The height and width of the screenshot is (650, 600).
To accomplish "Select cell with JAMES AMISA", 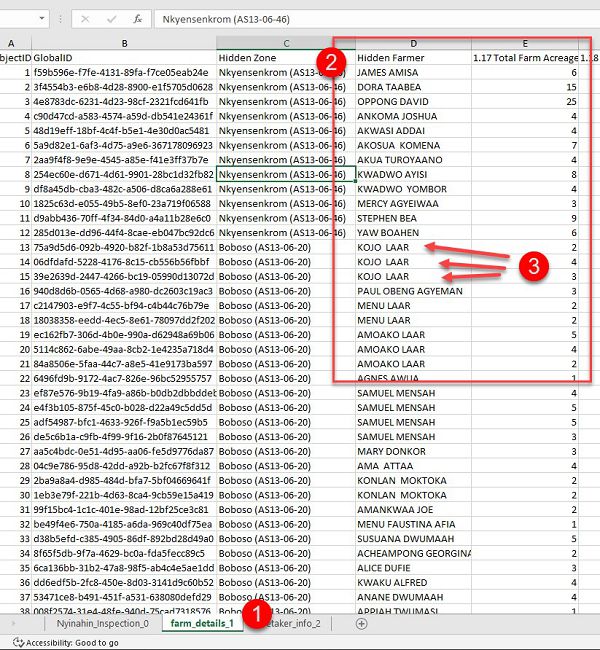I will click(413, 73).
